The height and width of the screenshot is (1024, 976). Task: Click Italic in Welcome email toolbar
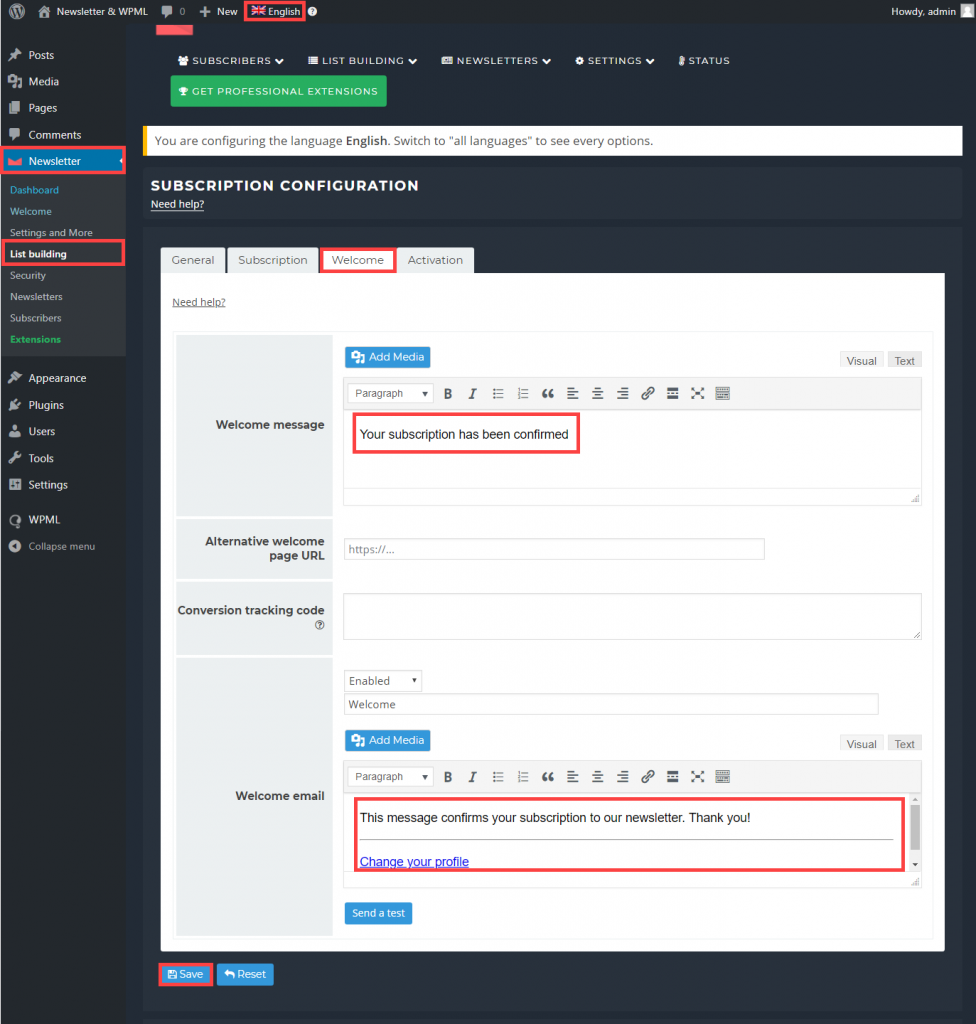472,776
